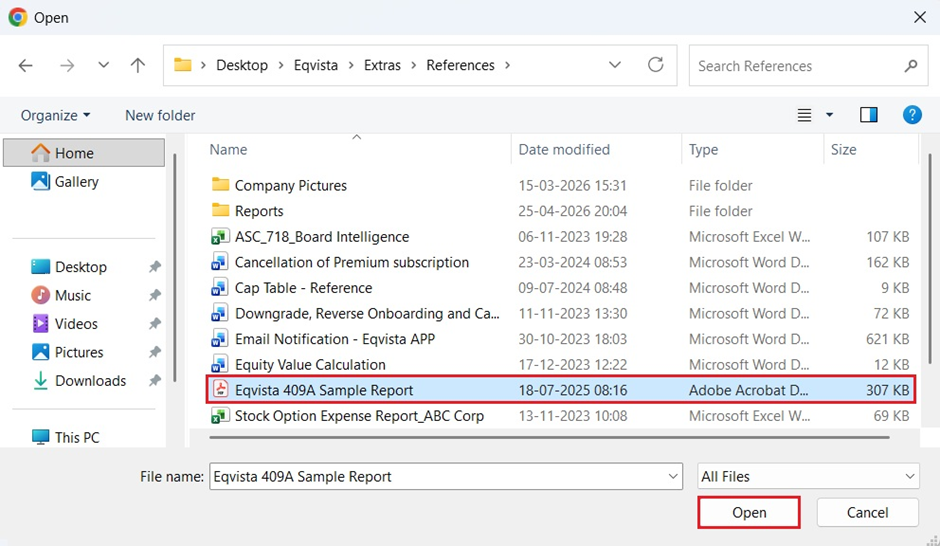Image resolution: width=940 pixels, height=546 pixels.
Task: Click 621 KB size cell
Action: (x=887, y=339)
